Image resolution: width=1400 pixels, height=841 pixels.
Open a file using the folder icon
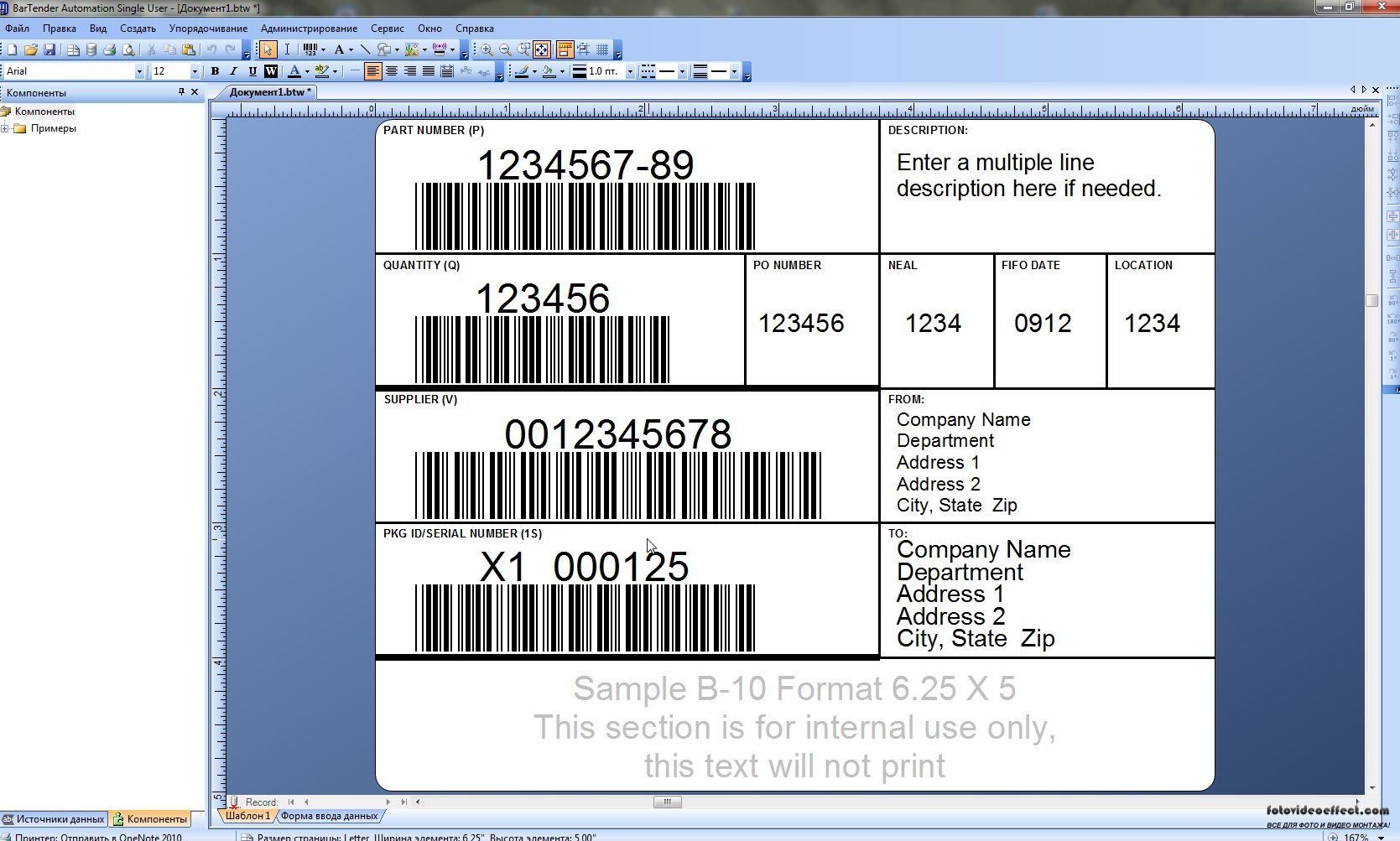(x=30, y=49)
